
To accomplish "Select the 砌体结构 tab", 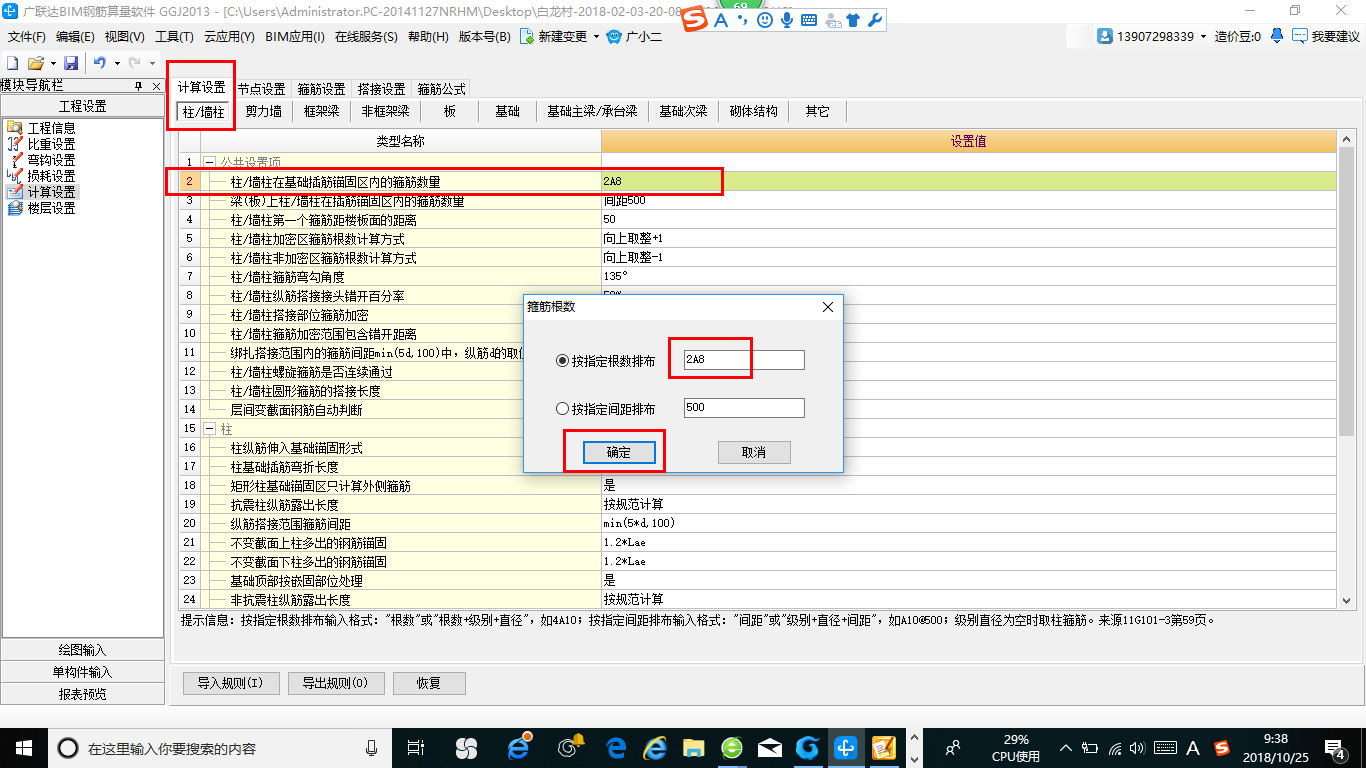I will (753, 111).
